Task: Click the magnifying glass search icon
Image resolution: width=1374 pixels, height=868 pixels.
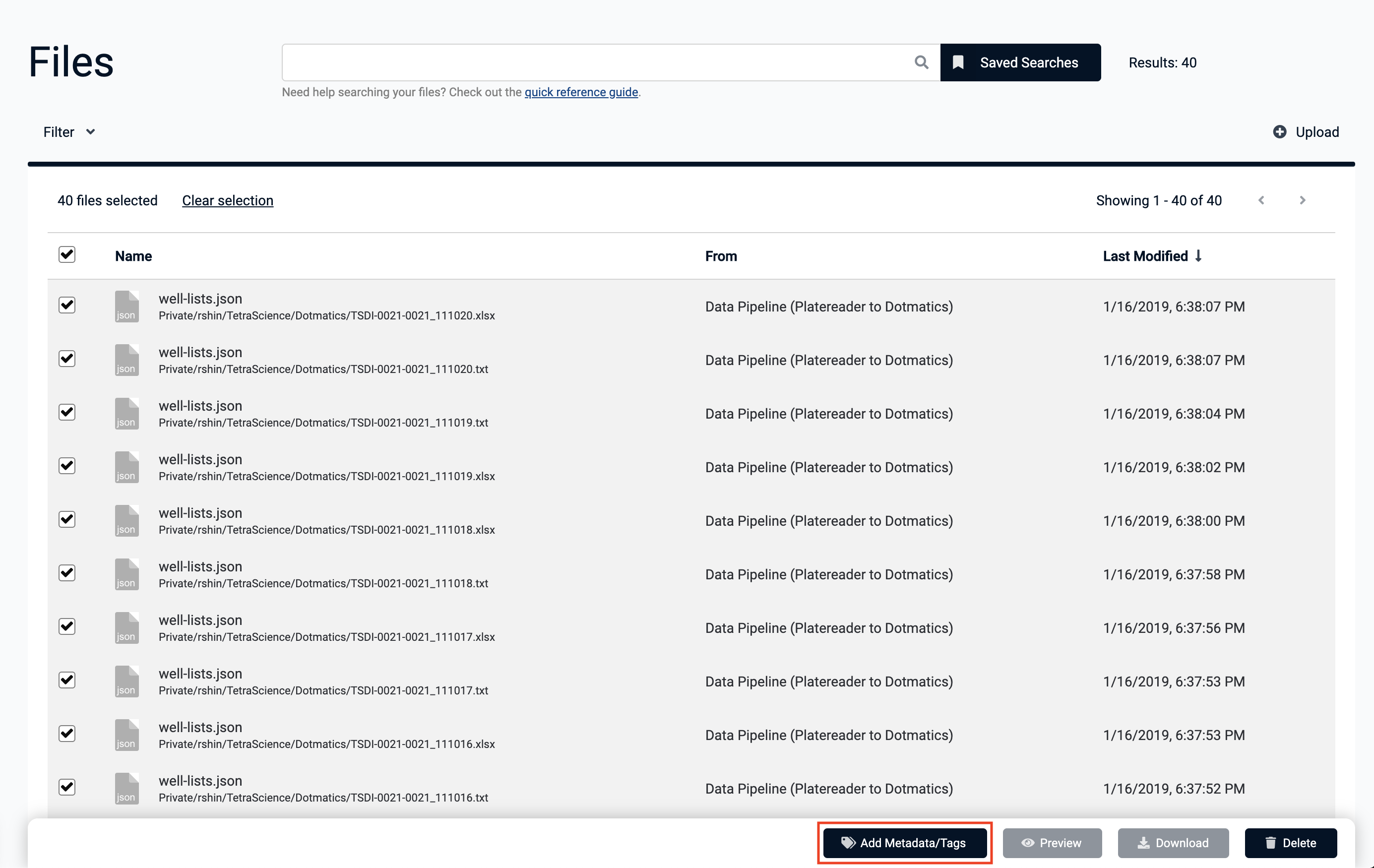Action: (x=921, y=62)
